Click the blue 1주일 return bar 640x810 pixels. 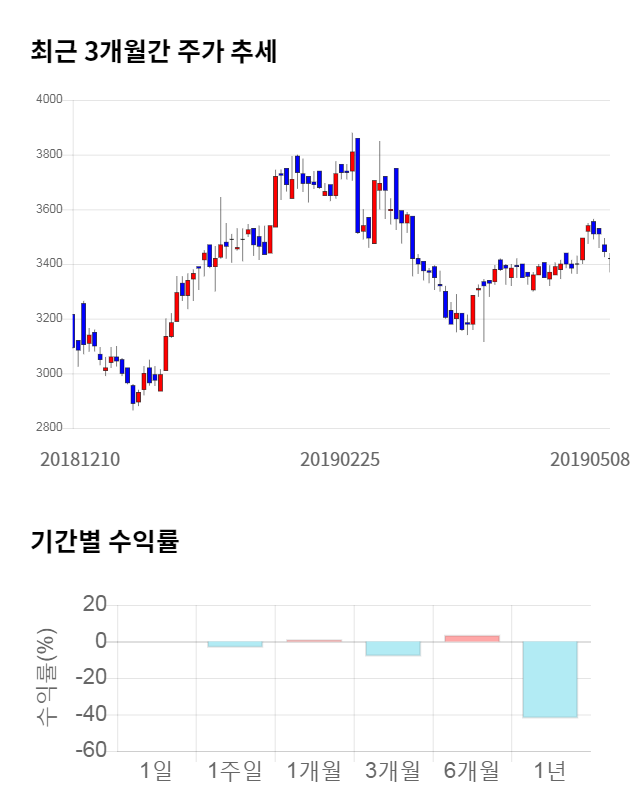click(235, 644)
